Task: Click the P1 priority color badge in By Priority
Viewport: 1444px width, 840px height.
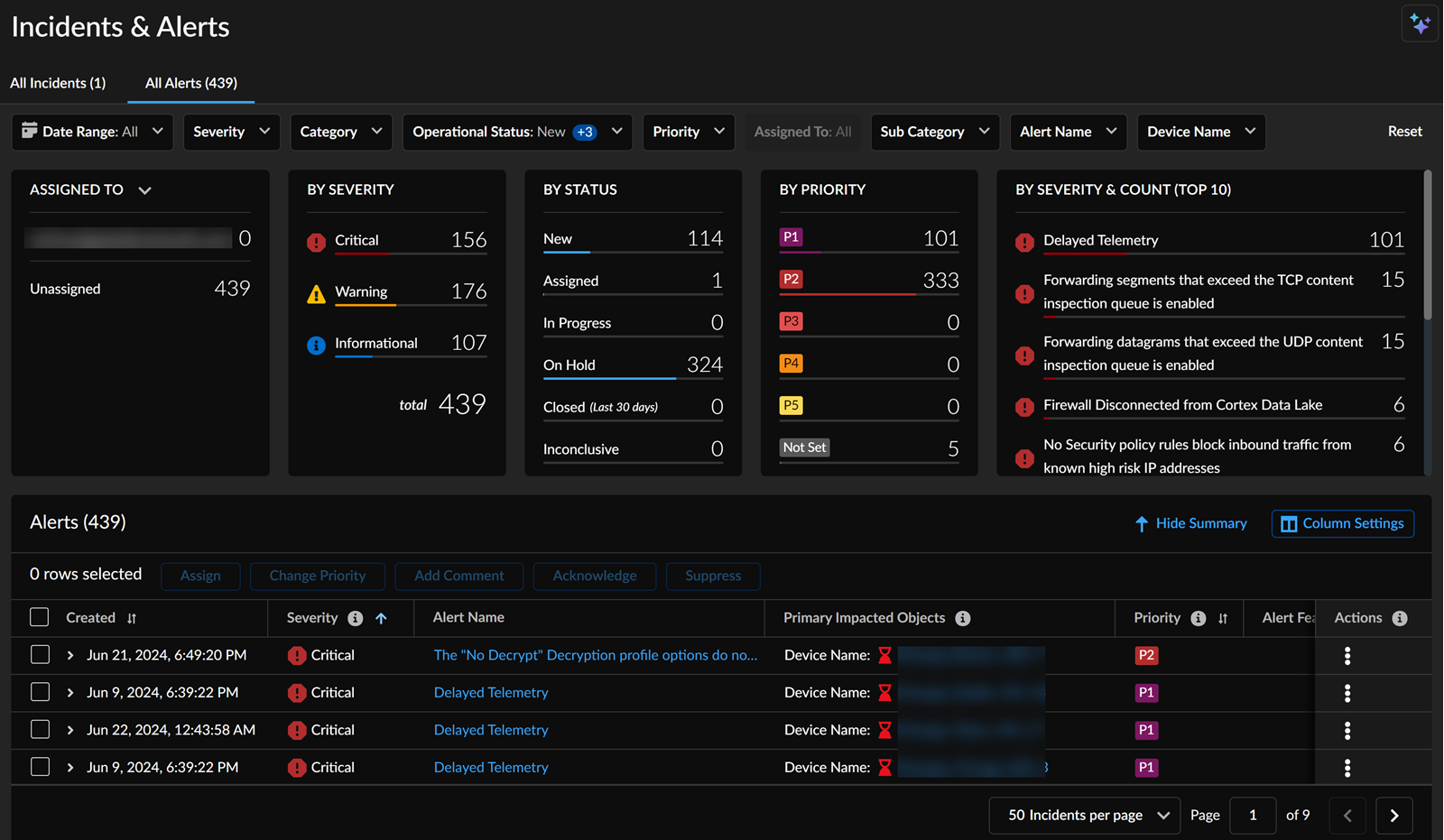Action: coord(791,237)
